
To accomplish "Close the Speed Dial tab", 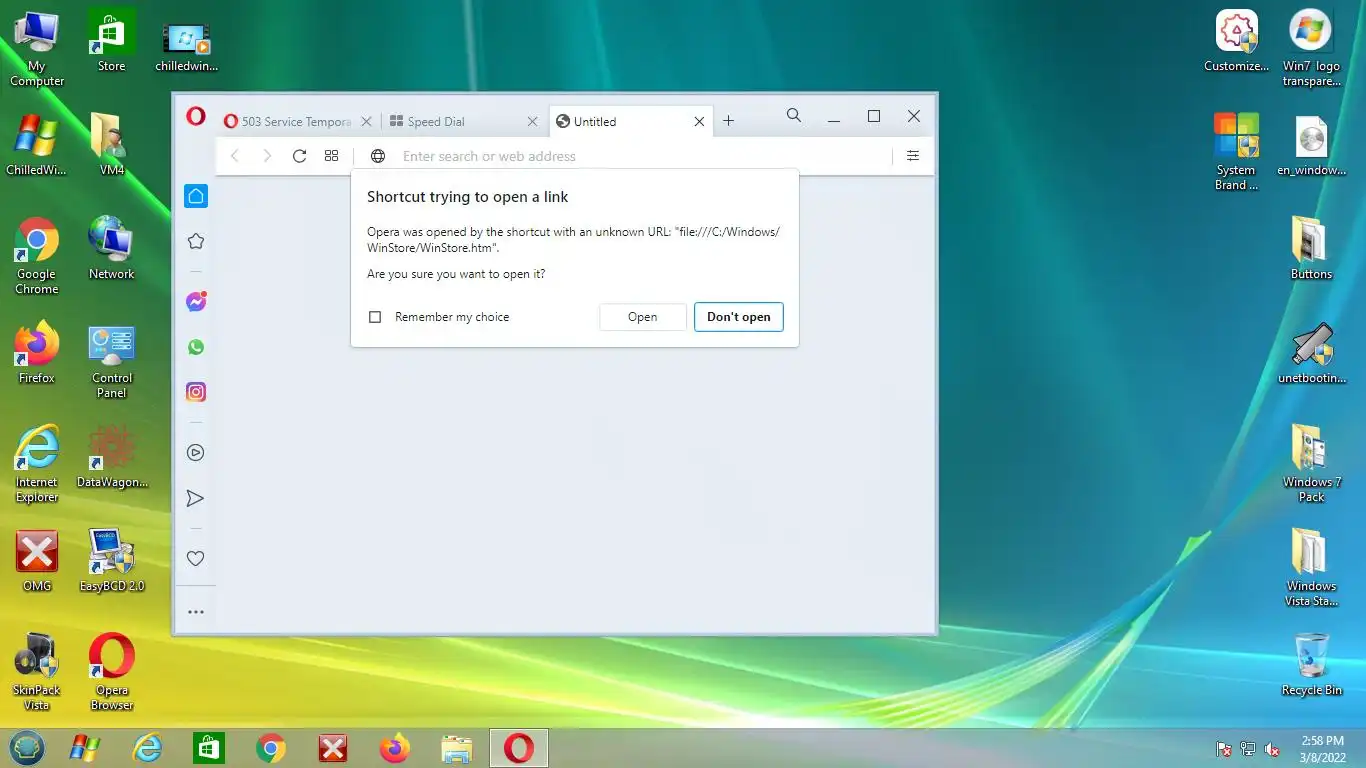I will 533,121.
